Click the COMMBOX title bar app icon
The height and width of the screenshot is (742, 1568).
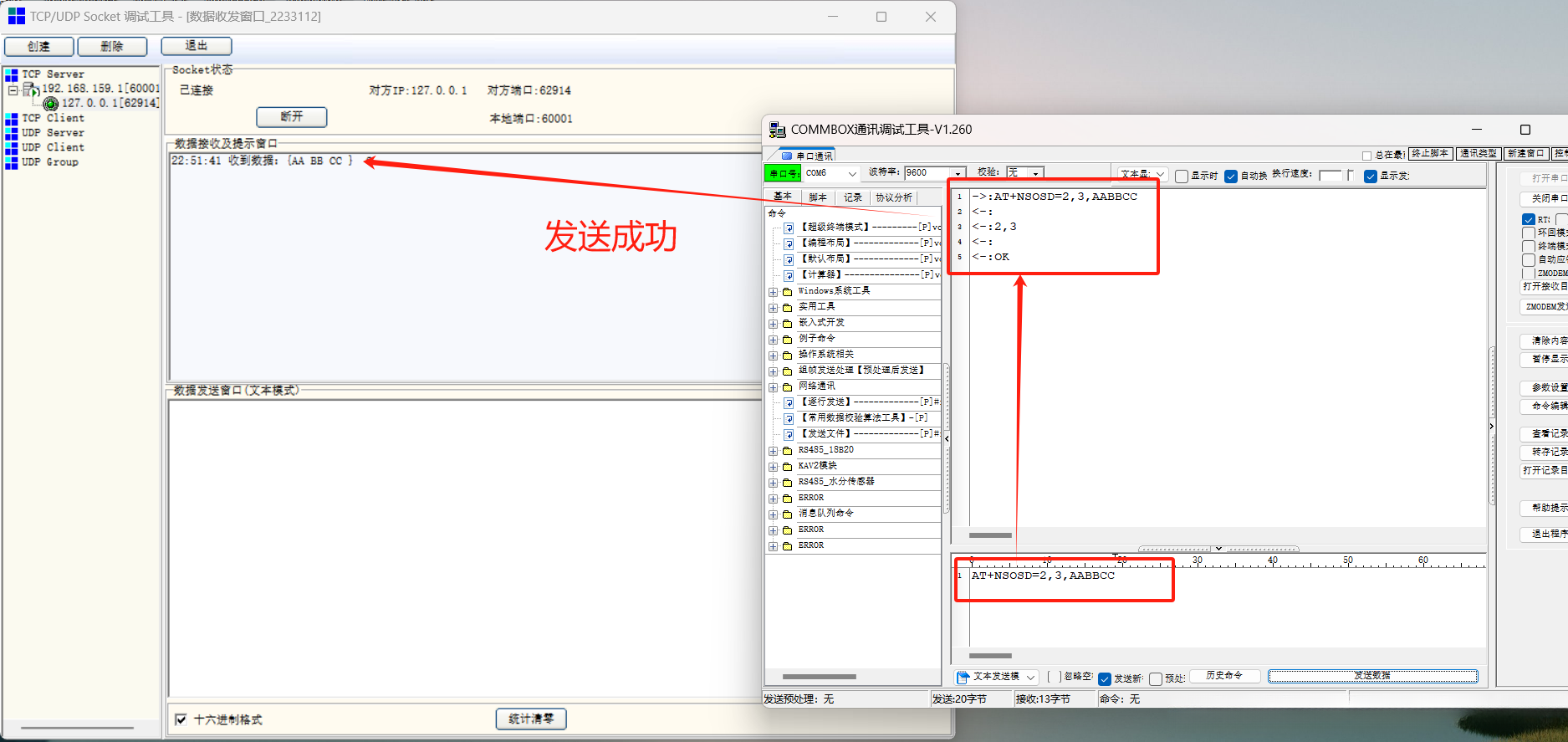point(777,130)
